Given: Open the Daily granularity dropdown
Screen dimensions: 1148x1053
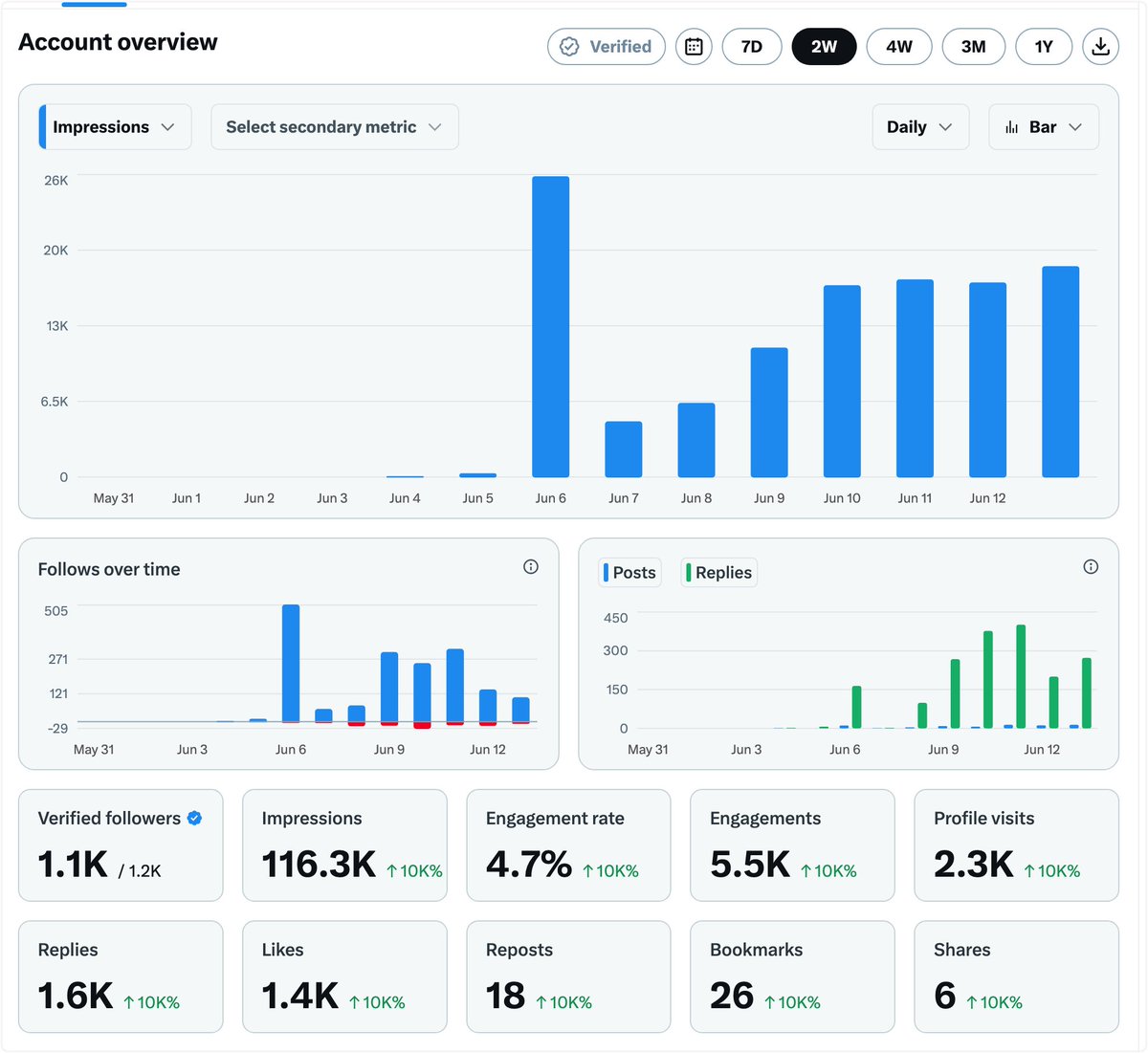Looking at the screenshot, I should (x=920, y=127).
